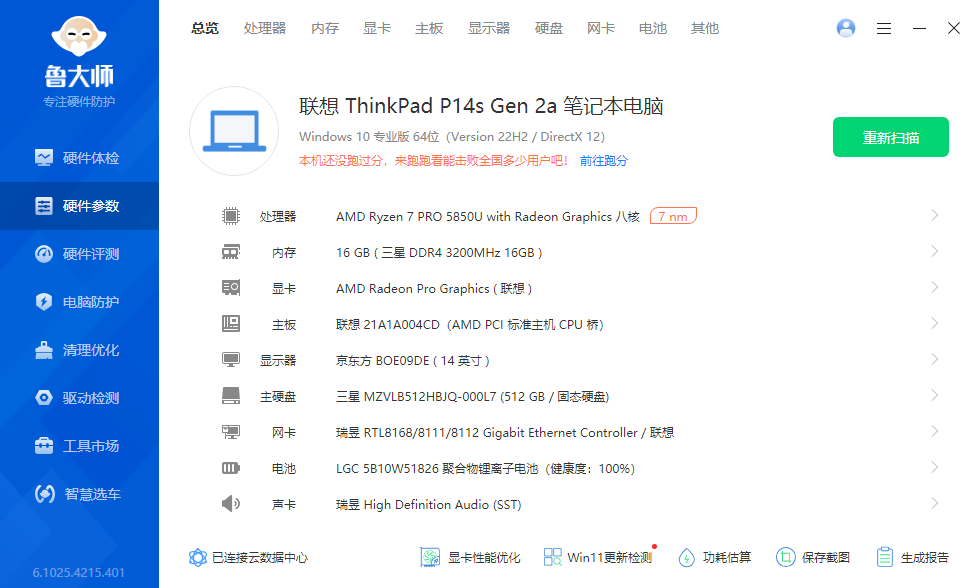978x588 pixels.
Task: Click the hard drive icon for 主硬盘
Action: 231,396
